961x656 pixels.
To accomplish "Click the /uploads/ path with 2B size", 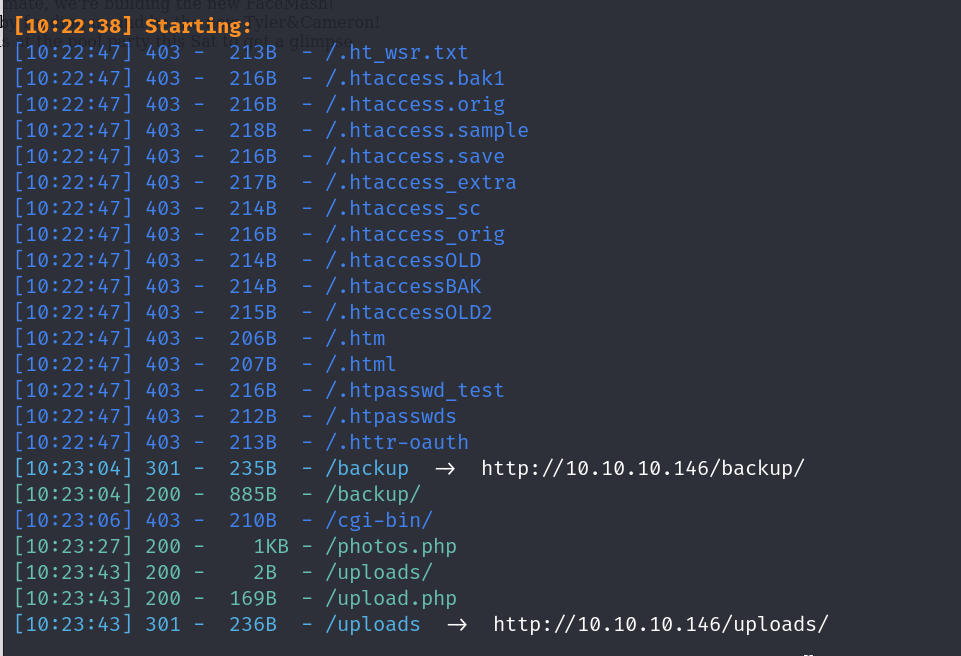I will click(x=379, y=572).
